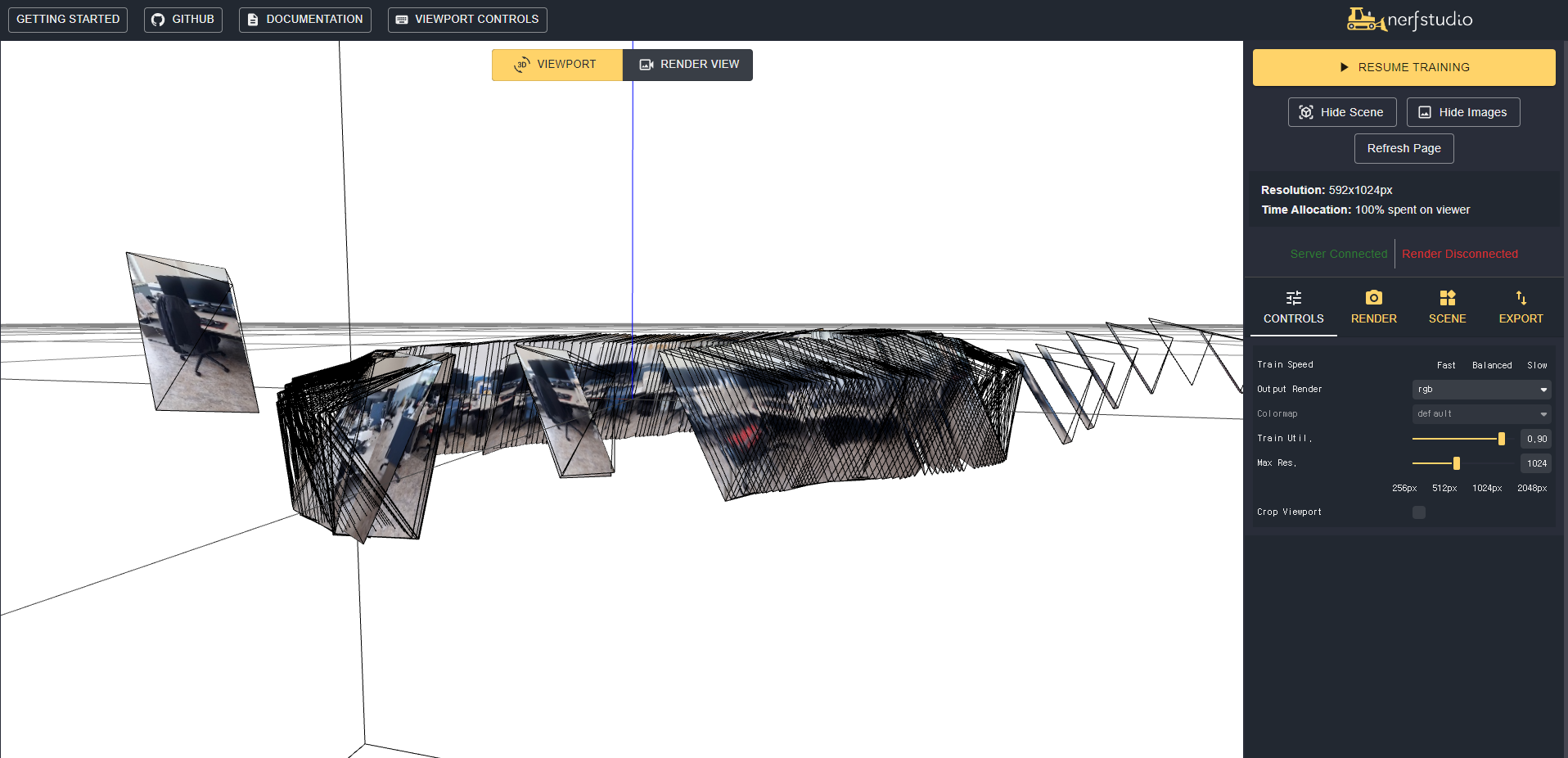Viewport: 1568px width, 758px height.
Task: Open the Output Render rgb dropdown
Action: [1480, 390]
